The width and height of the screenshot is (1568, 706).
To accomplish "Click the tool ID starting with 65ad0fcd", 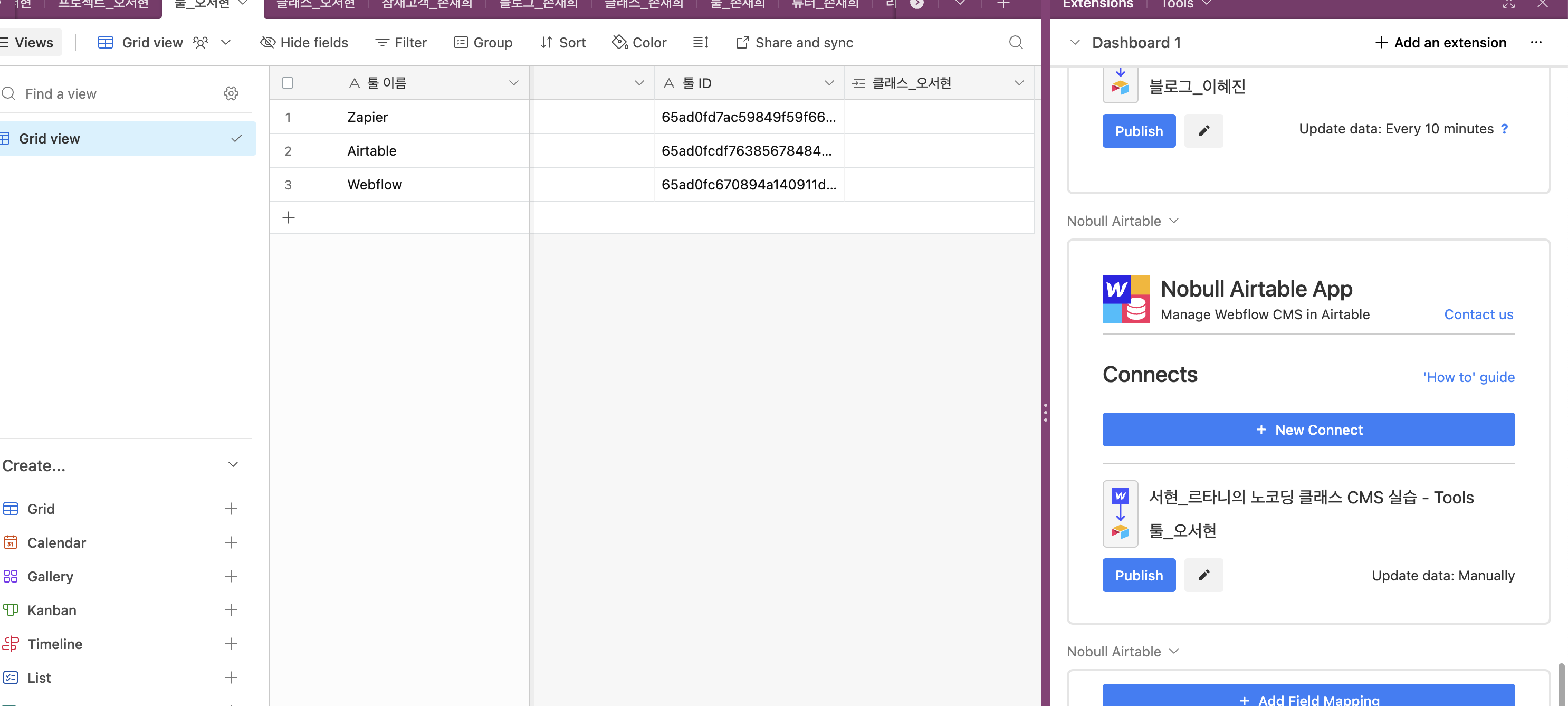I will [x=749, y=151].
